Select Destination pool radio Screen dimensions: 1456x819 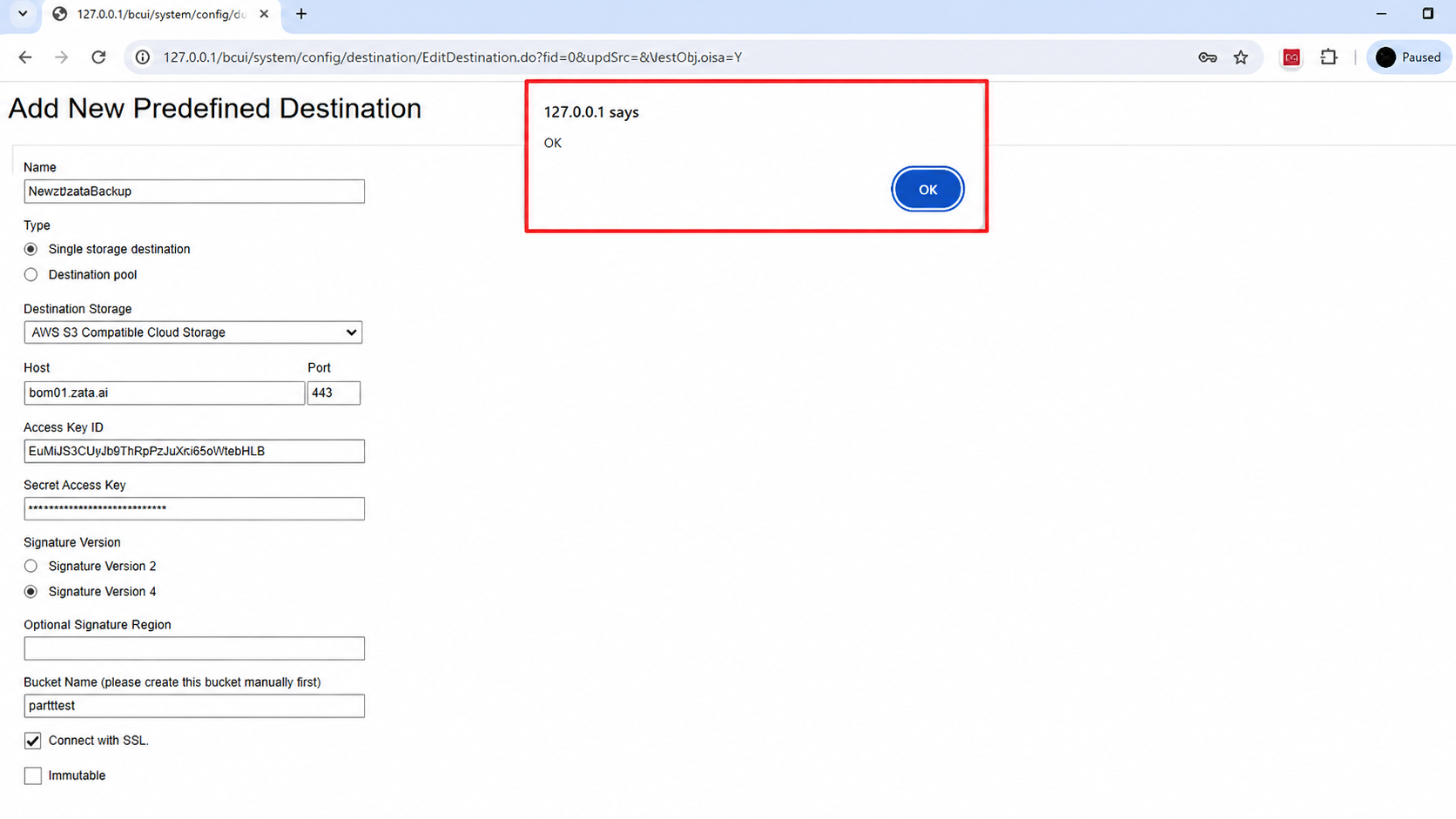31,274
